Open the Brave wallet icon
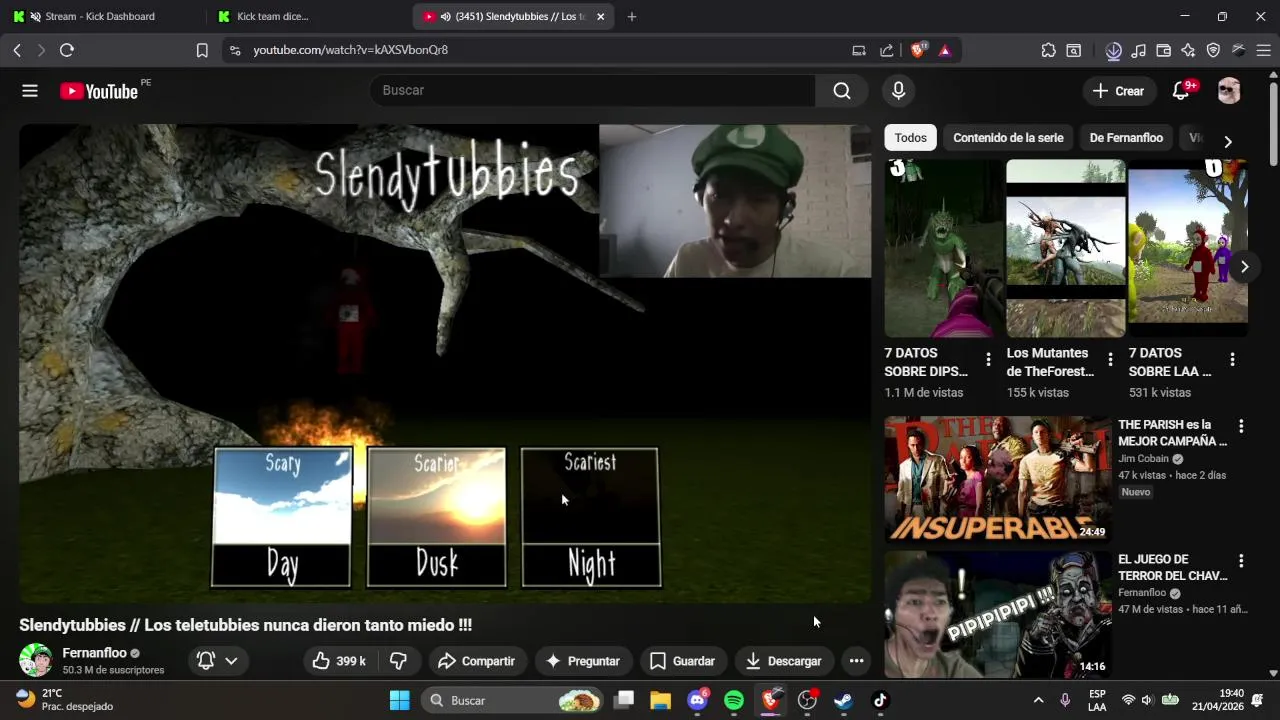Screen dimensions: 1280x720 [x=1163, y=50]
